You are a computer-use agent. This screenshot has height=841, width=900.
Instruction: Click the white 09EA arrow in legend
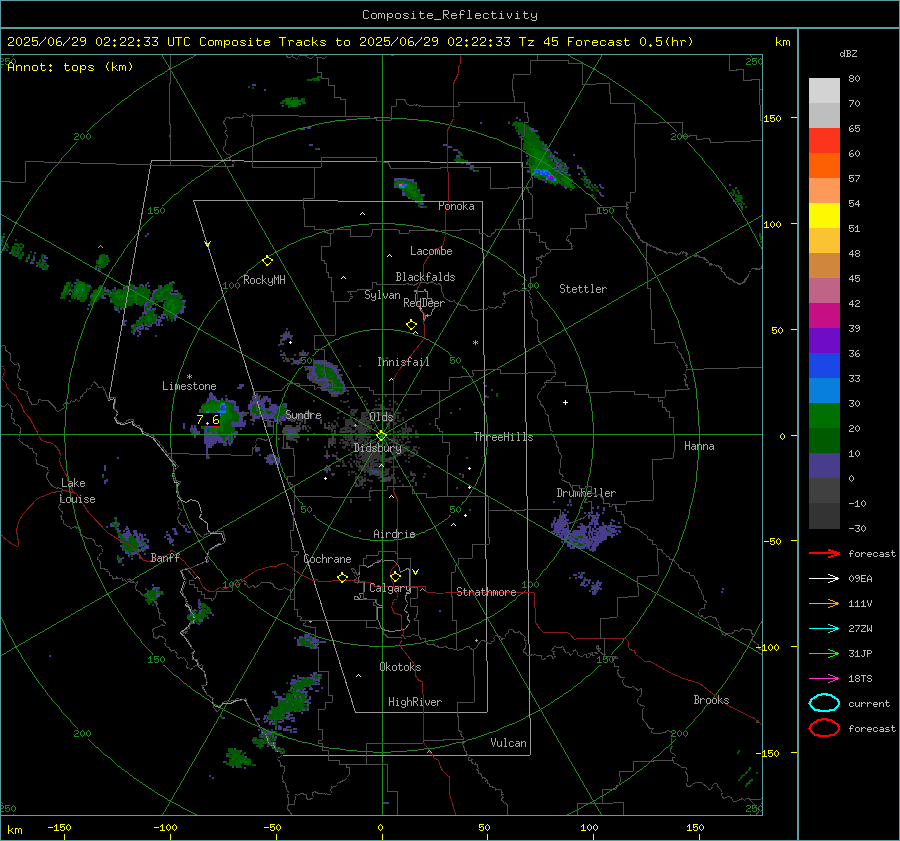point(824,578)
